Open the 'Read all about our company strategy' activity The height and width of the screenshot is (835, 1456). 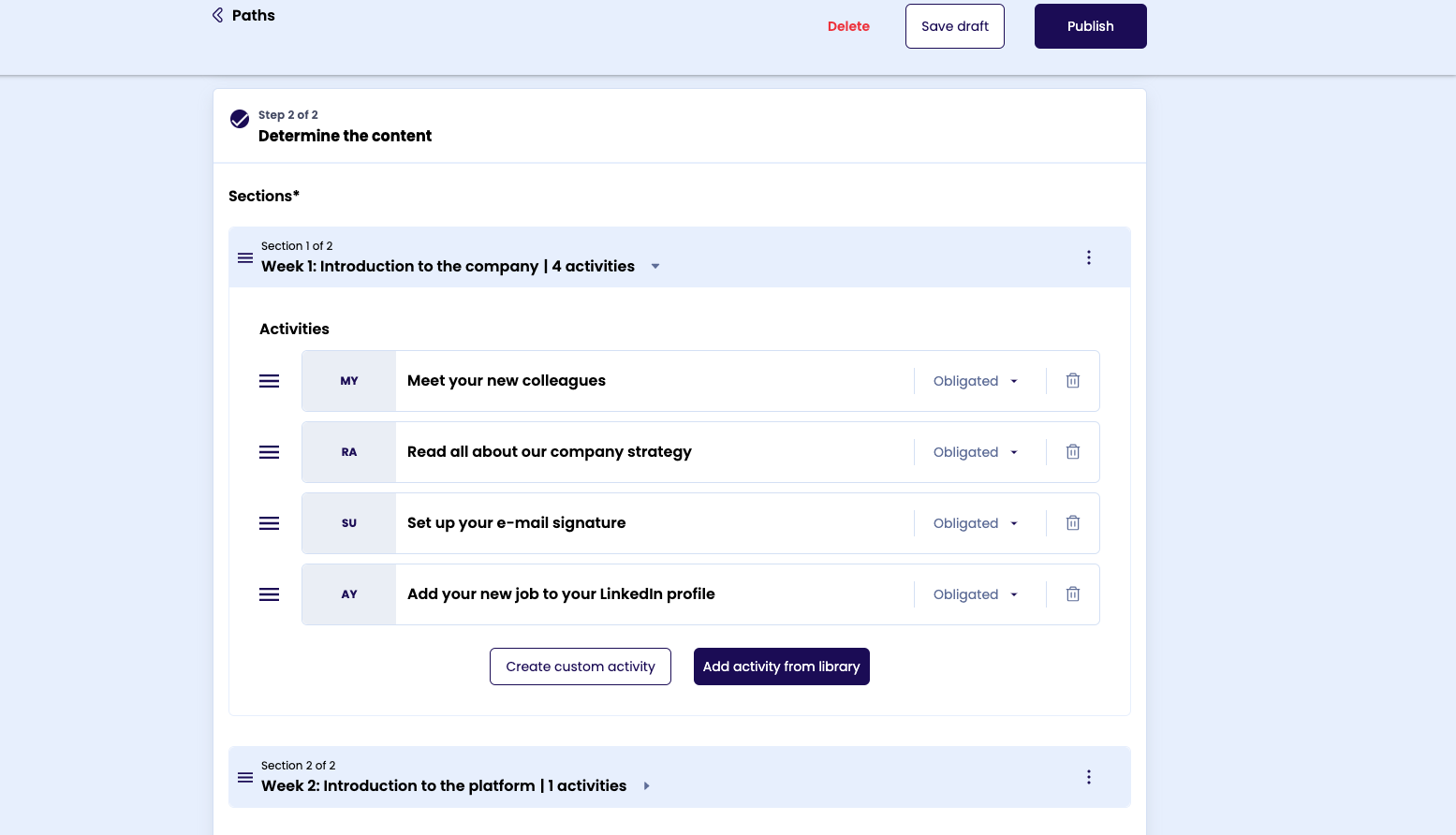coord(550,452)
